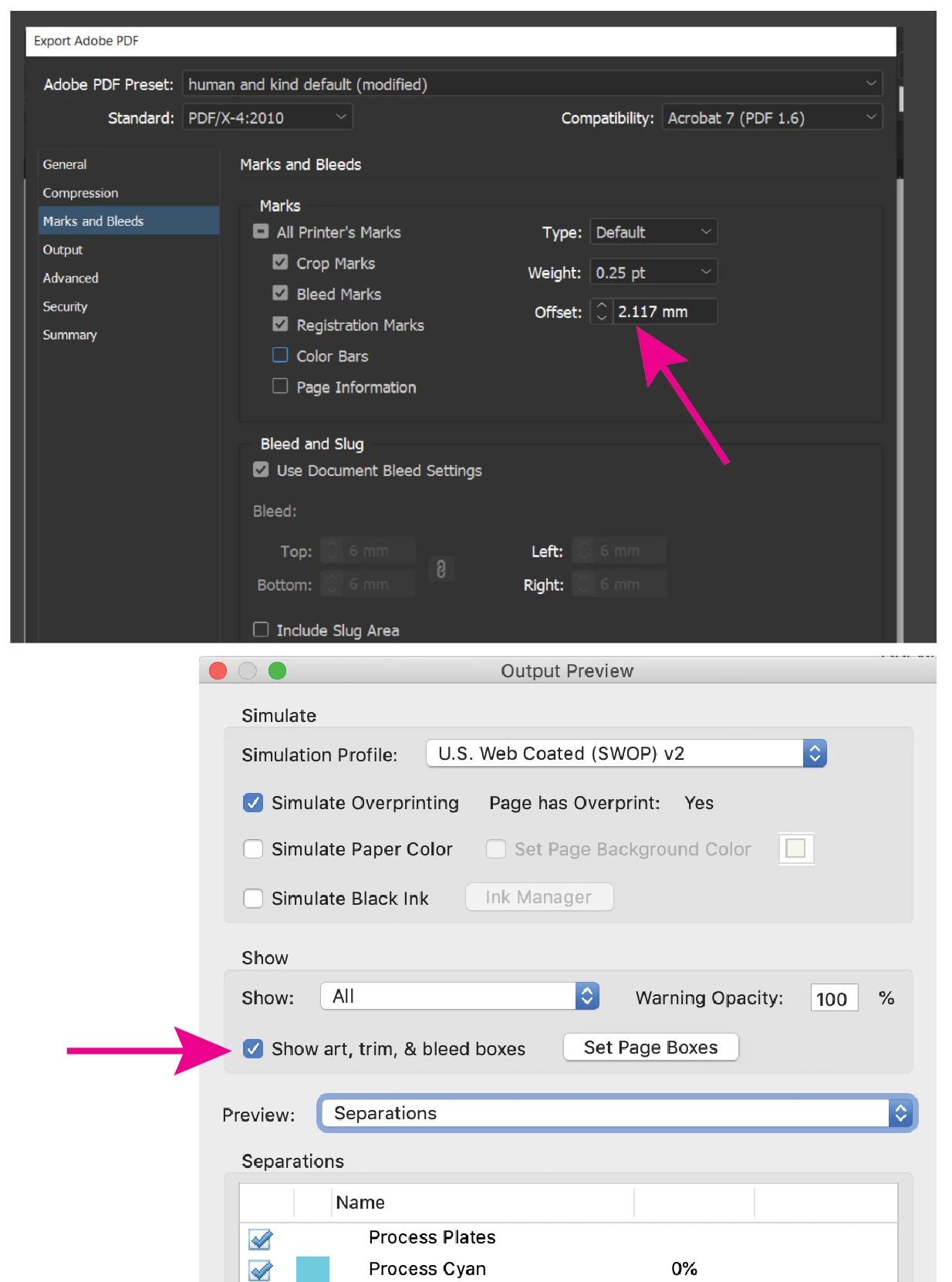952x1282 pixels.
Task: Uncheck Bleed Marks
Action: (x=280, y=293)
